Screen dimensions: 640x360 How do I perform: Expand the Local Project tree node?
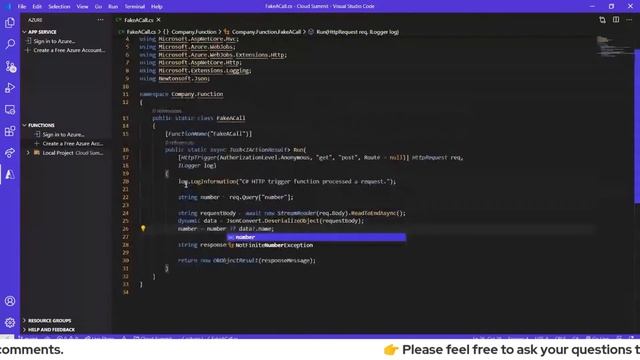(x=29, y=153)
